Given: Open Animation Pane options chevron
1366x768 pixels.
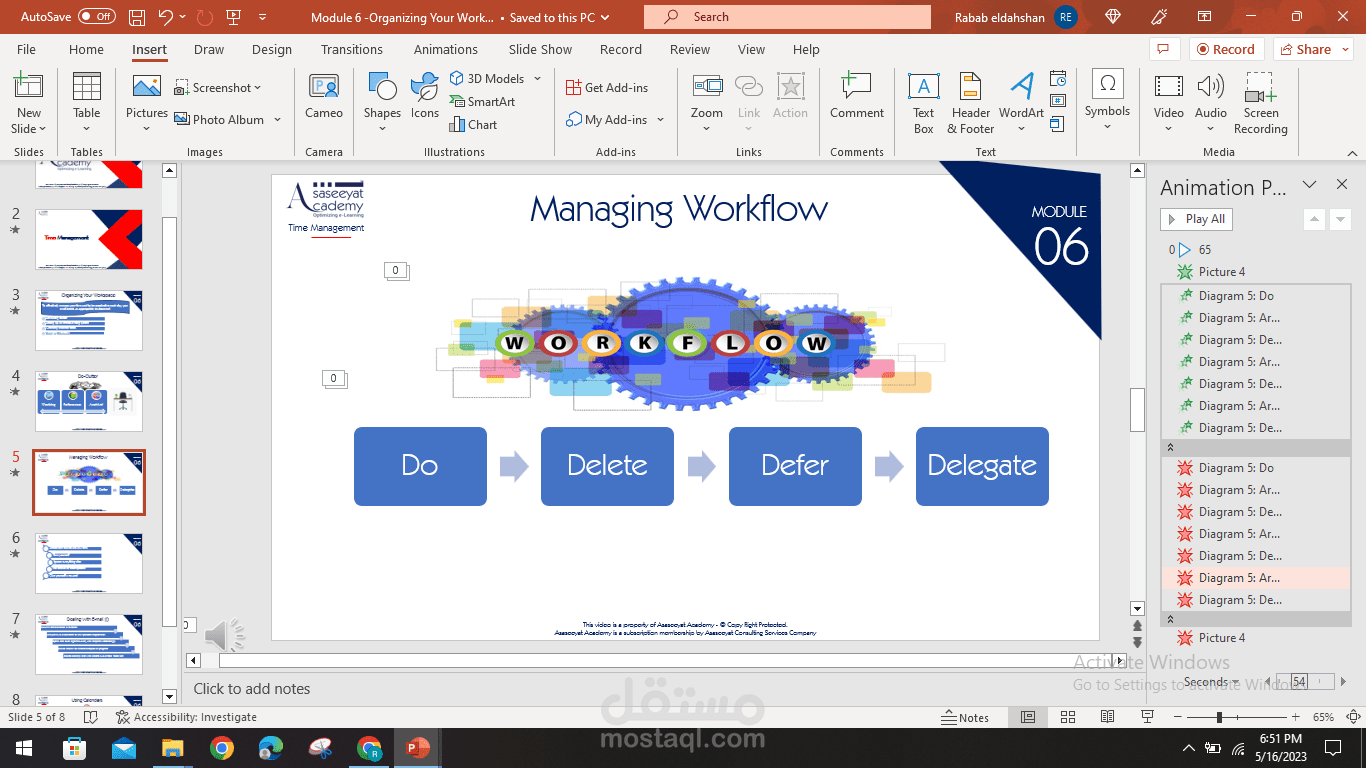Looking at the screenshot, I should 1309,185.
